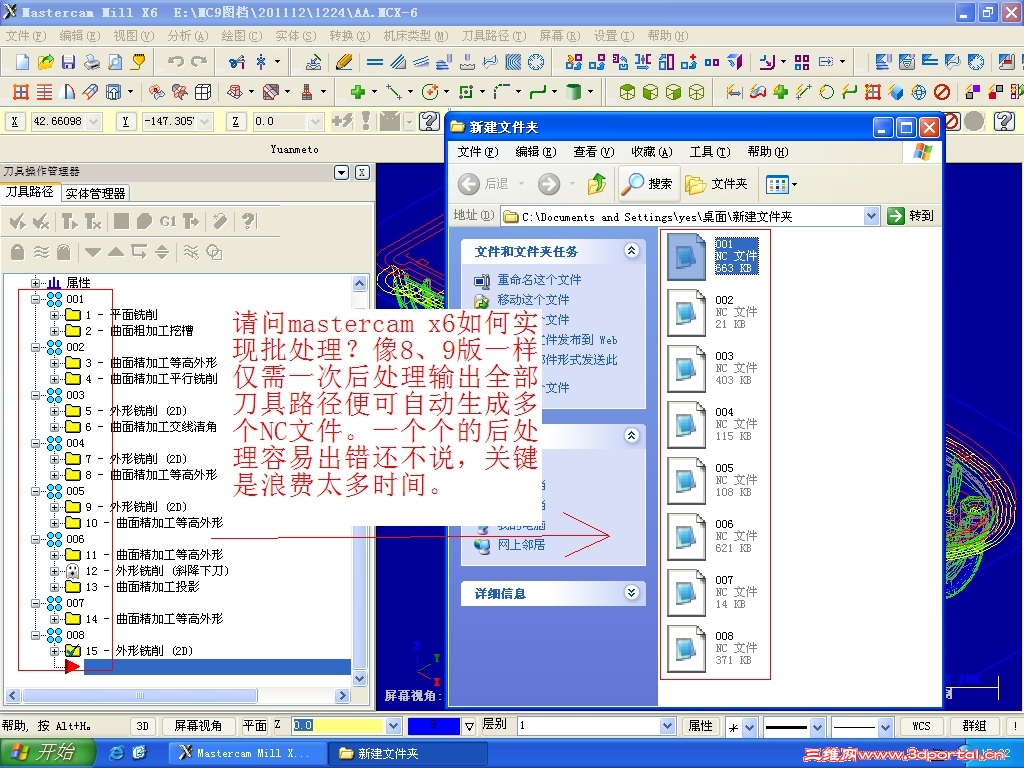Open the view mode dropdown in Explorer toolbar
This screenshot has width=1024, height=768.
pos(794,185)
